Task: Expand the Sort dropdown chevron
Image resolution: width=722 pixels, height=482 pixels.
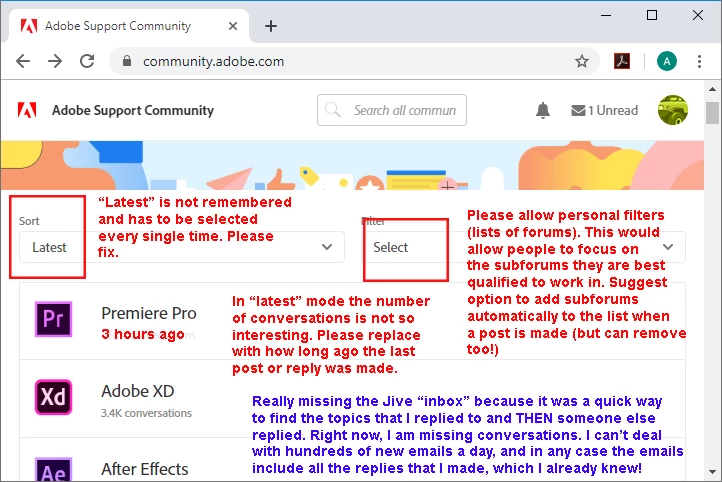Action: pos(327,247)
